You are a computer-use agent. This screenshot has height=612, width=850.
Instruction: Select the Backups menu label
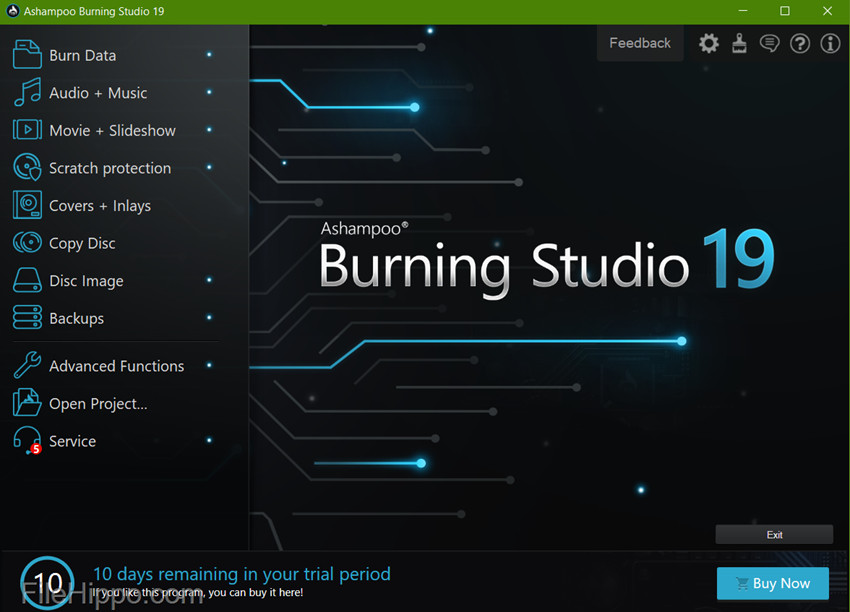(x=76, y=319)
